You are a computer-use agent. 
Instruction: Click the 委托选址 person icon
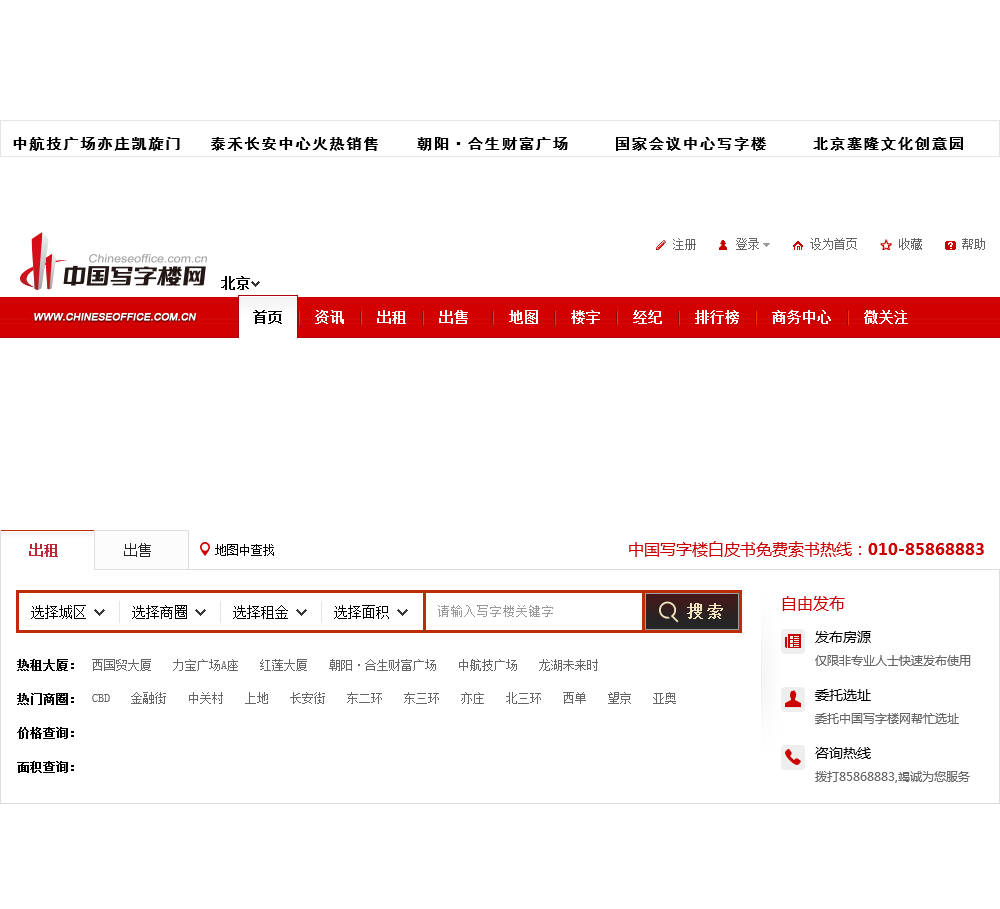pyautogui.click(x=793, y=699)
